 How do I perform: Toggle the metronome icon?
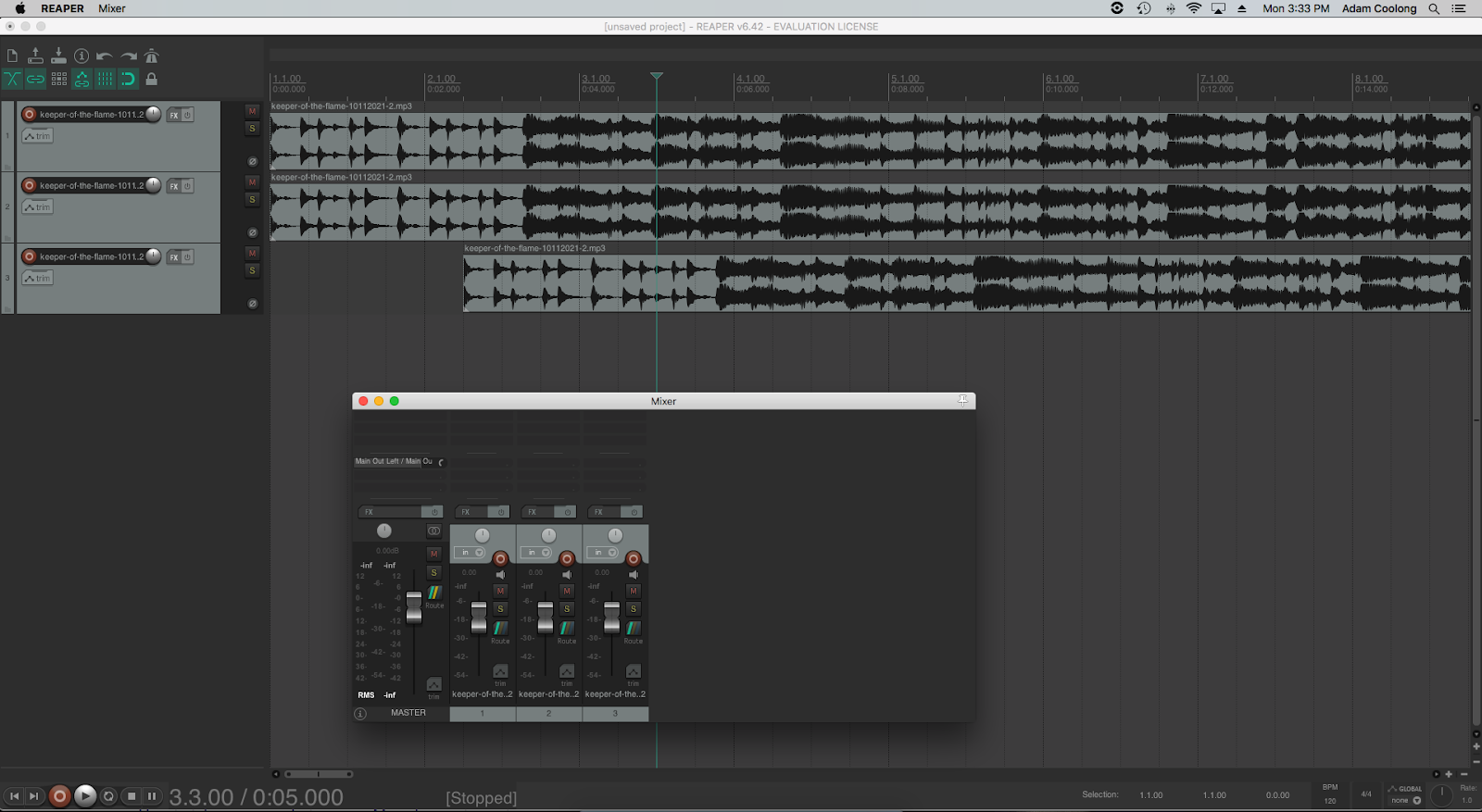(152, 56)
